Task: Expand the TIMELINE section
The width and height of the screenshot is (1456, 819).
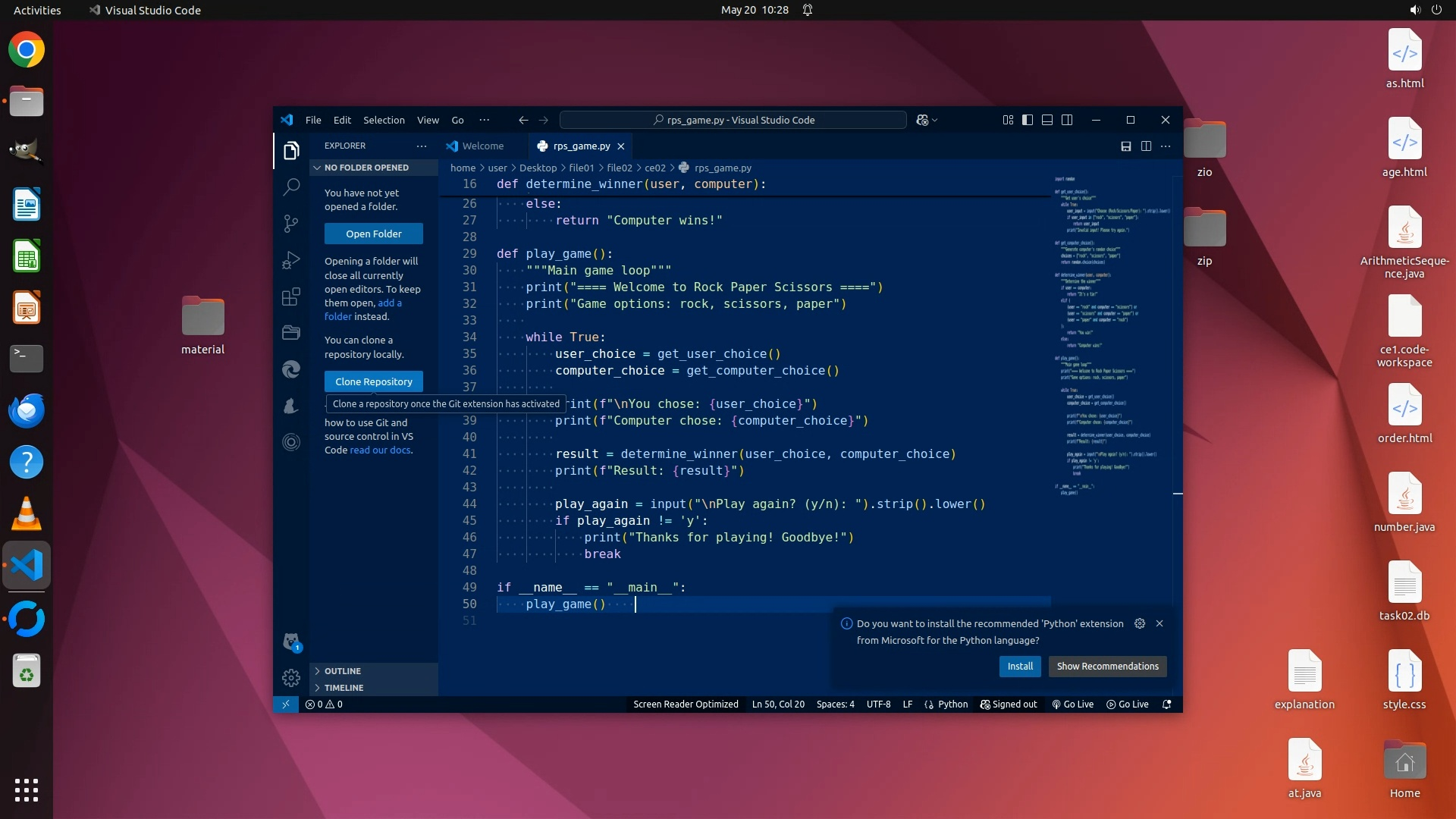Action: [344, 688]
